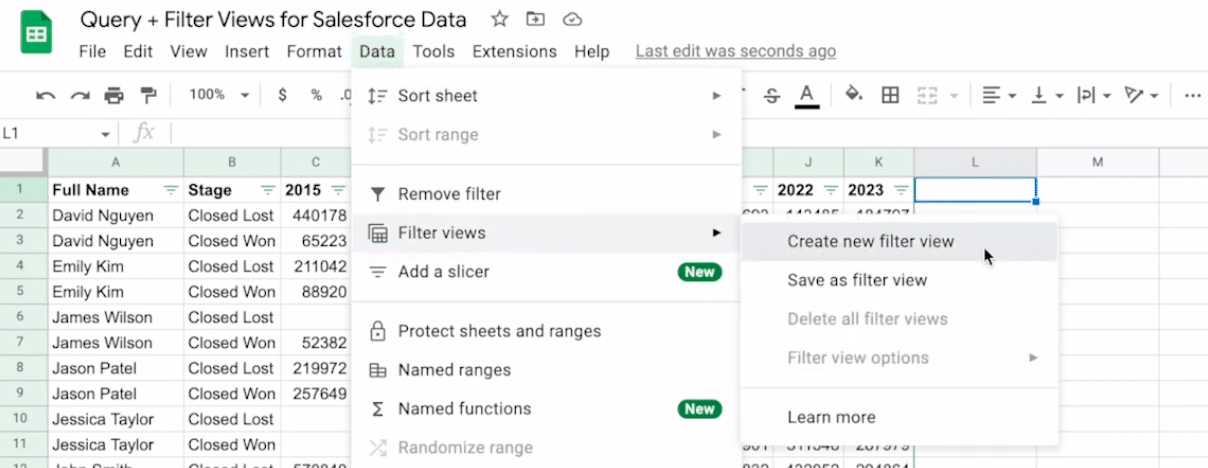Print the spreadsheet
This screenshot has height=468, width=1208.
[114, 95]
